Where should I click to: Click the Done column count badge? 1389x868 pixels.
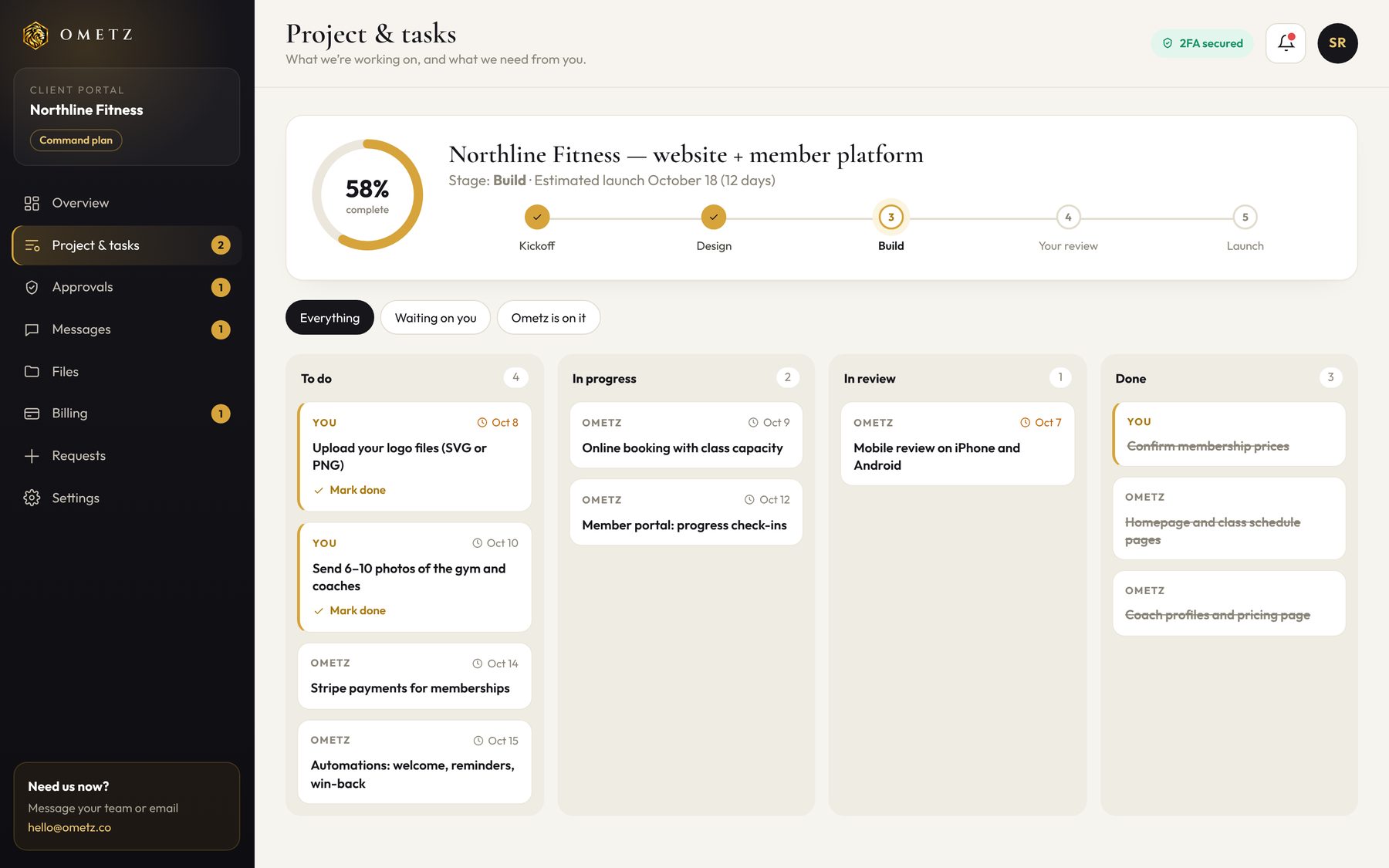click(x=1330, y=377)
